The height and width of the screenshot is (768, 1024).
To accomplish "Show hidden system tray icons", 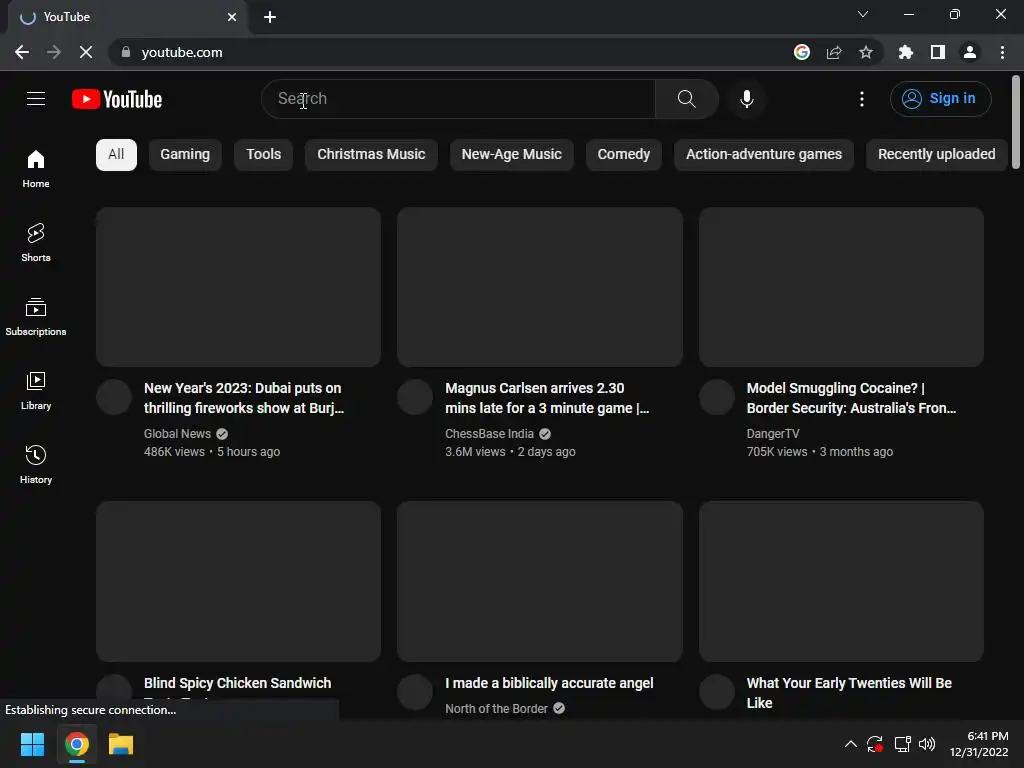I will coord(850,744).
